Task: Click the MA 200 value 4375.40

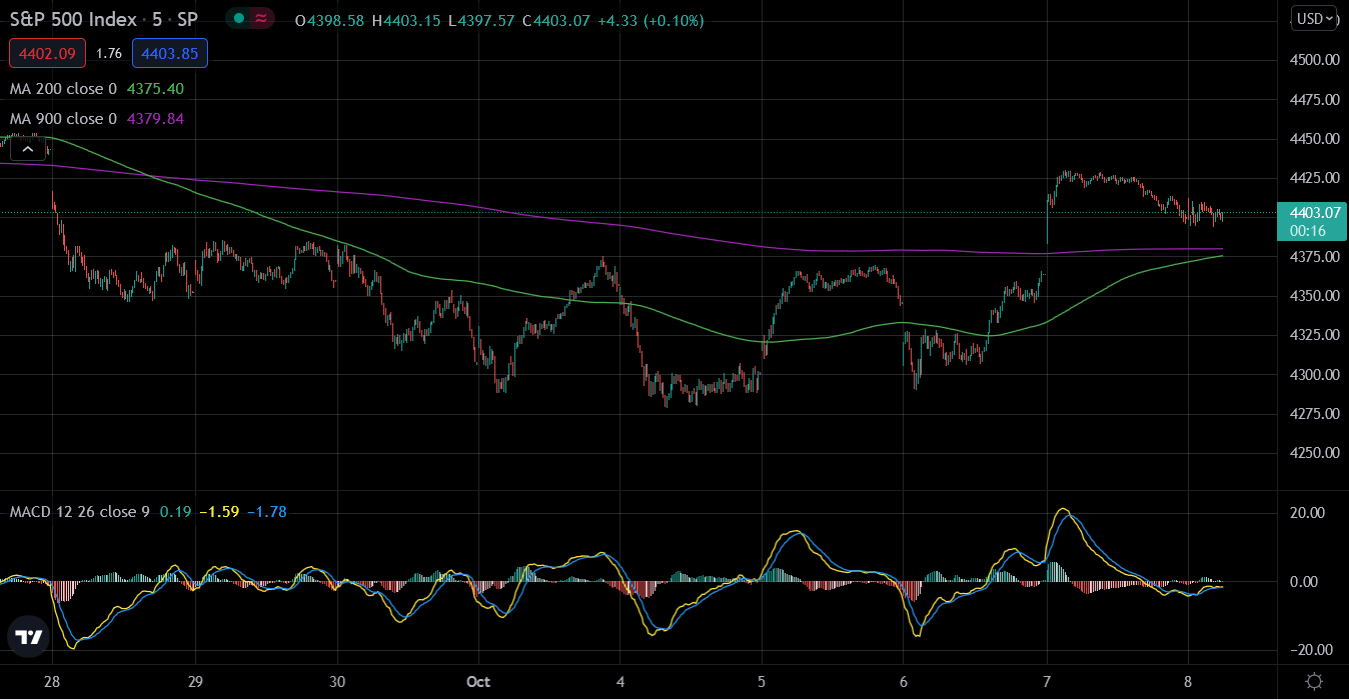Action: (x=155, y=88)
